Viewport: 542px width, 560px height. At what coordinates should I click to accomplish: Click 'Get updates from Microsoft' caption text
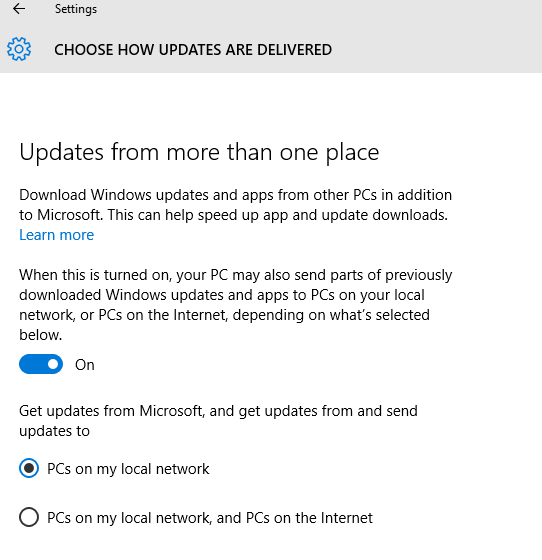tap(218, 421)
